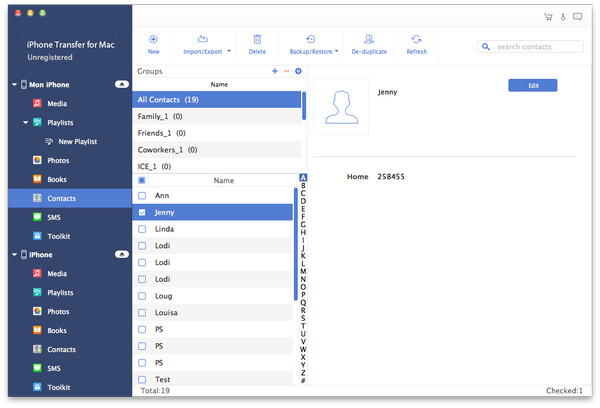This screenshot has width=600, height=408.
Task: Toggle the select-all checkbox in Name header
Action: point(142,181)
